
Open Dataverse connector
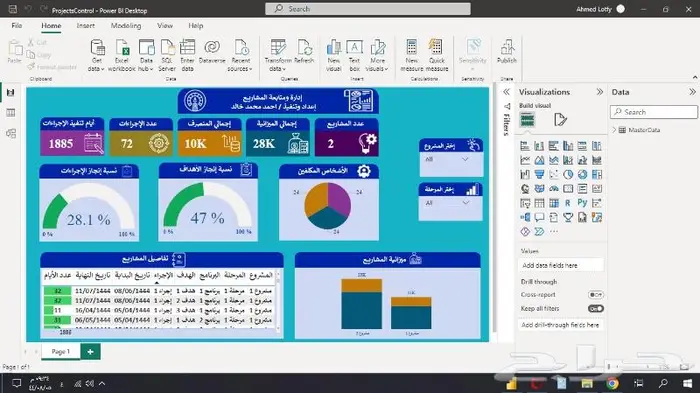[x=212, y=52]
